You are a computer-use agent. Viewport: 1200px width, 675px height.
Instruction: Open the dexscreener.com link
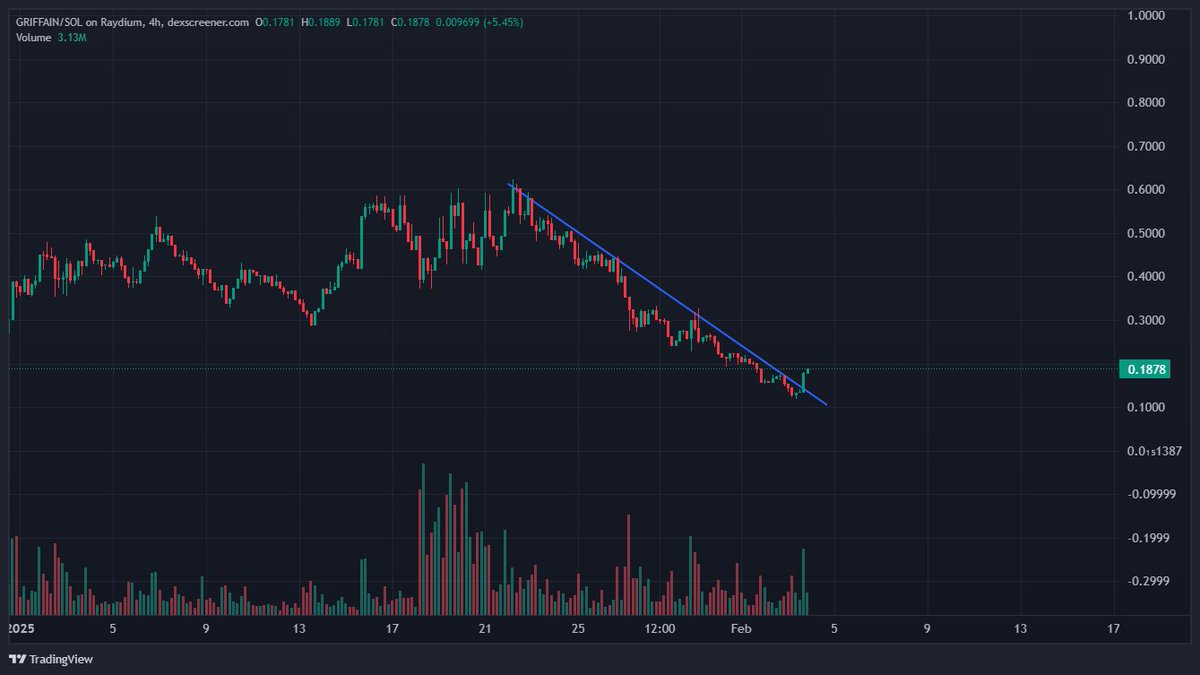[207, 21]
